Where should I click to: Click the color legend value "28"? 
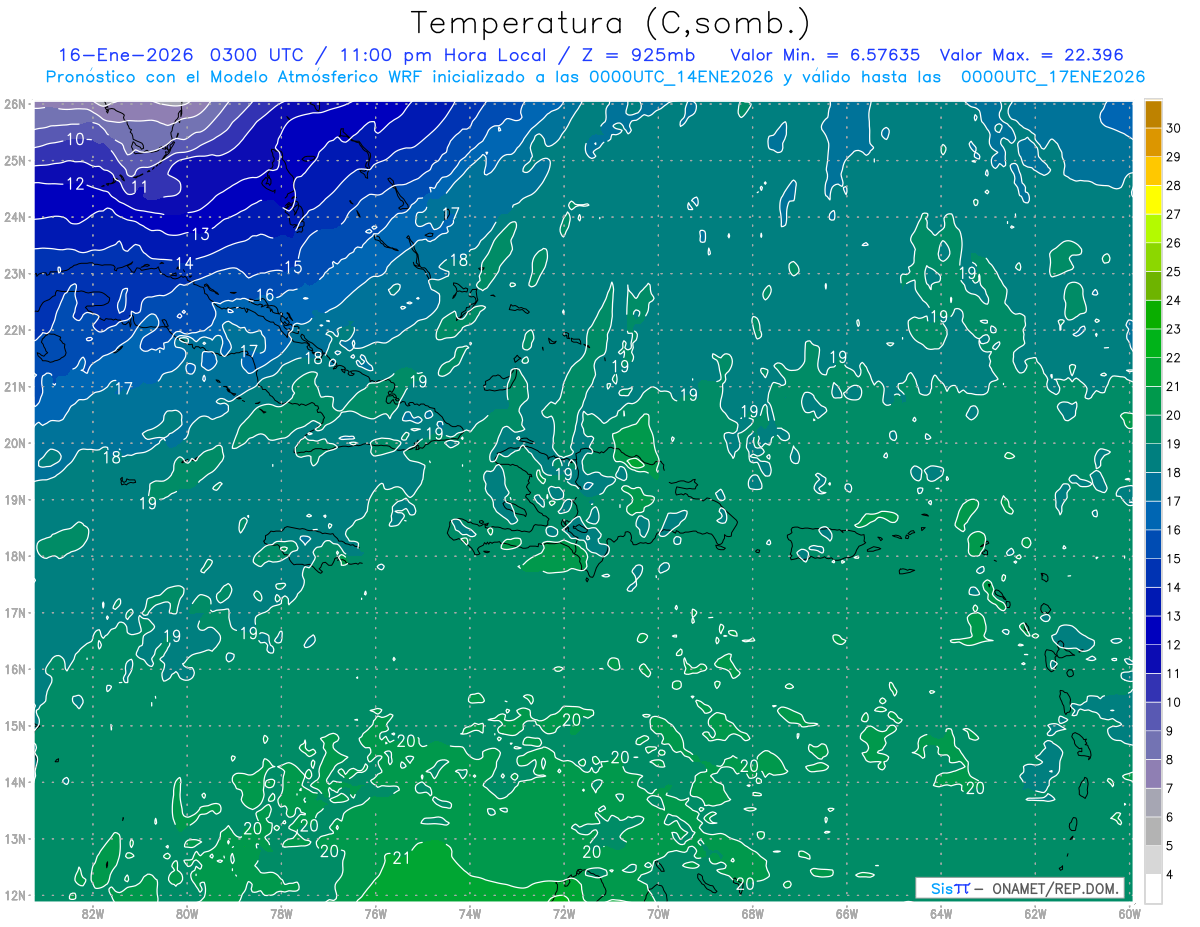pyautogui.click(x=1173, y=186)
